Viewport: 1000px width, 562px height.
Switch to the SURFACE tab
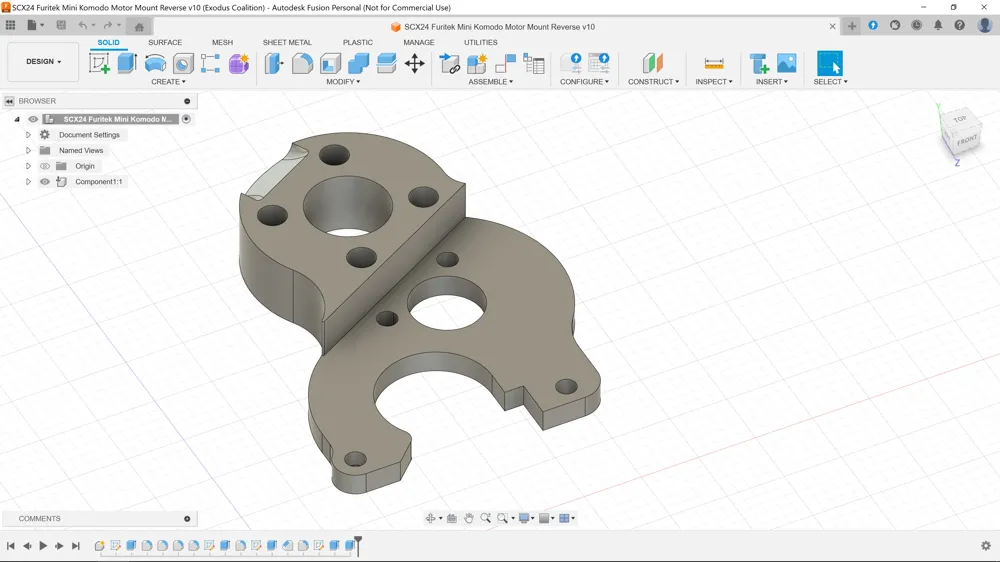165,42
